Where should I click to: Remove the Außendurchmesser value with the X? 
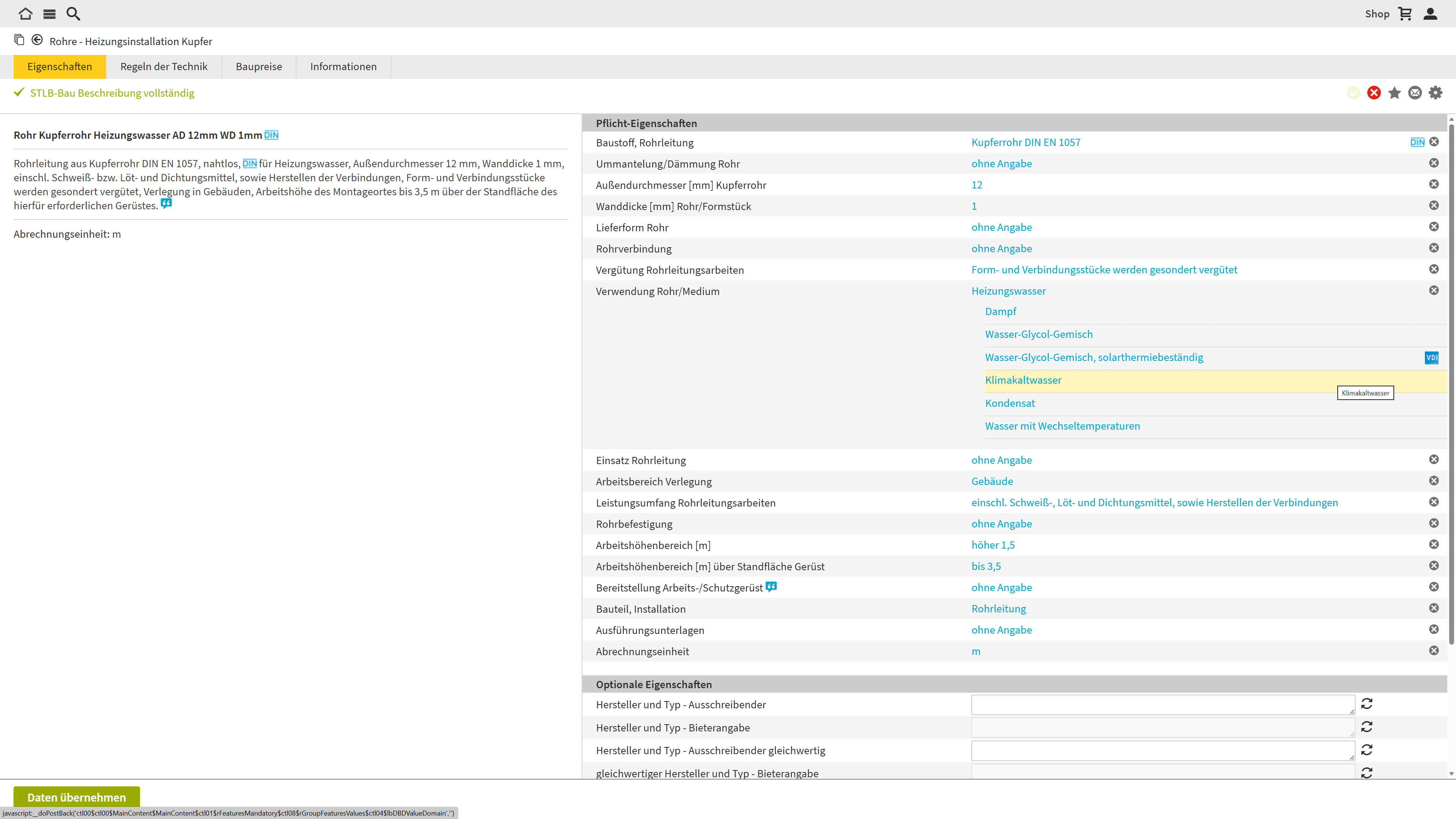pos(1434,184)
